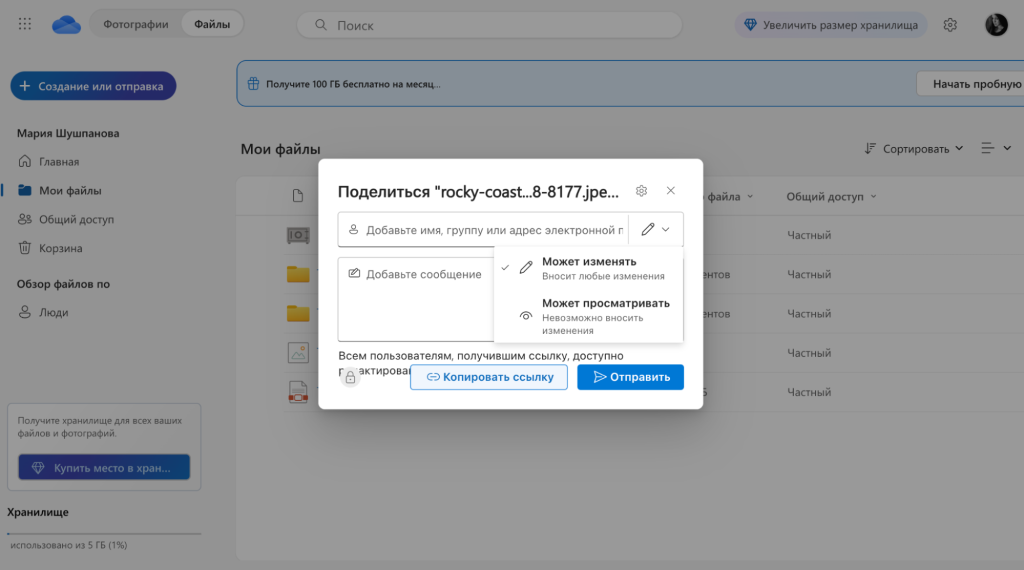
Task: Open the view layout options menu
Action: click(x=995, y=148)
